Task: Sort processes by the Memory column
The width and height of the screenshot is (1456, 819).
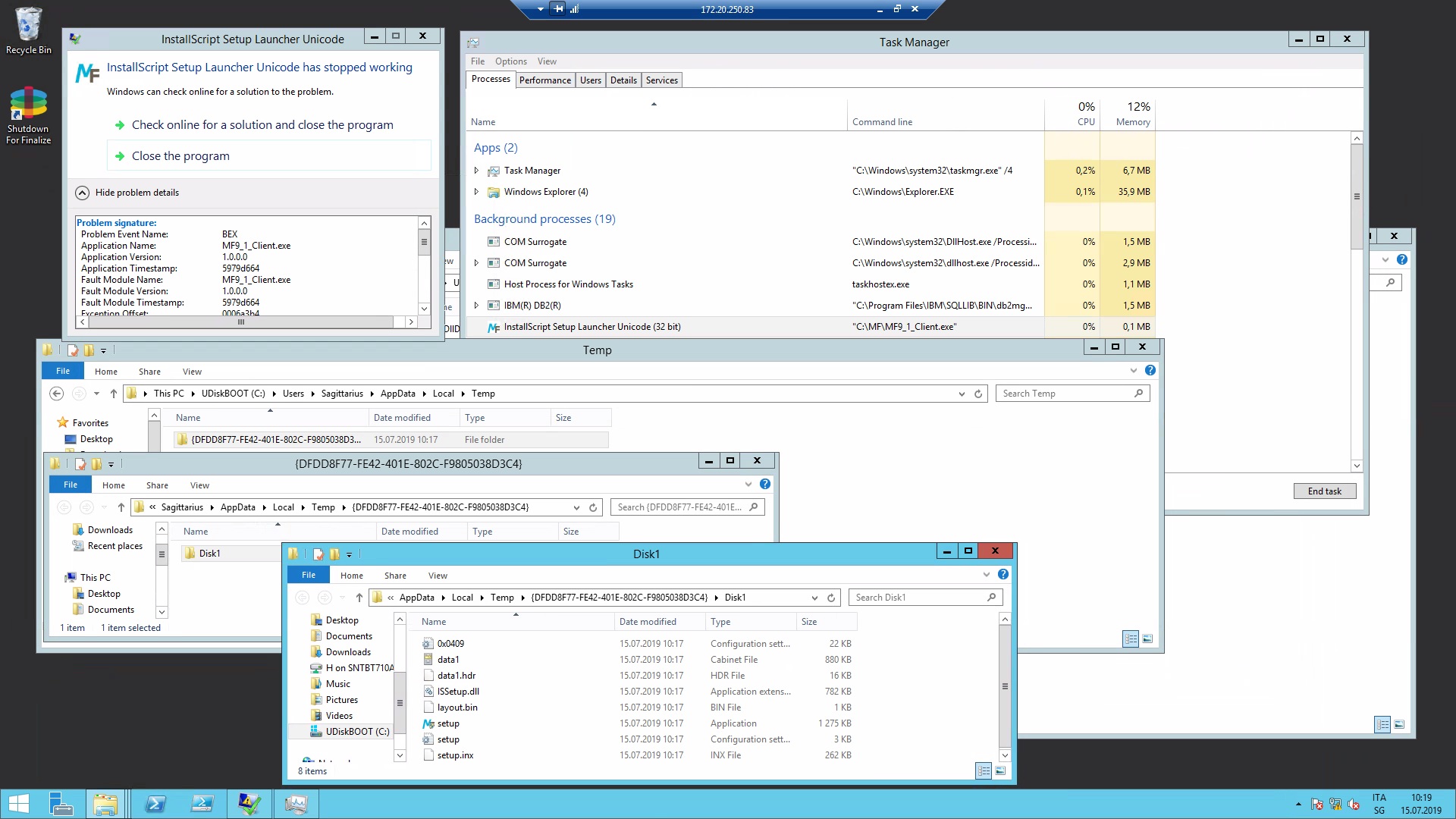Action: pyautogui.click(x=1128, y=114)
